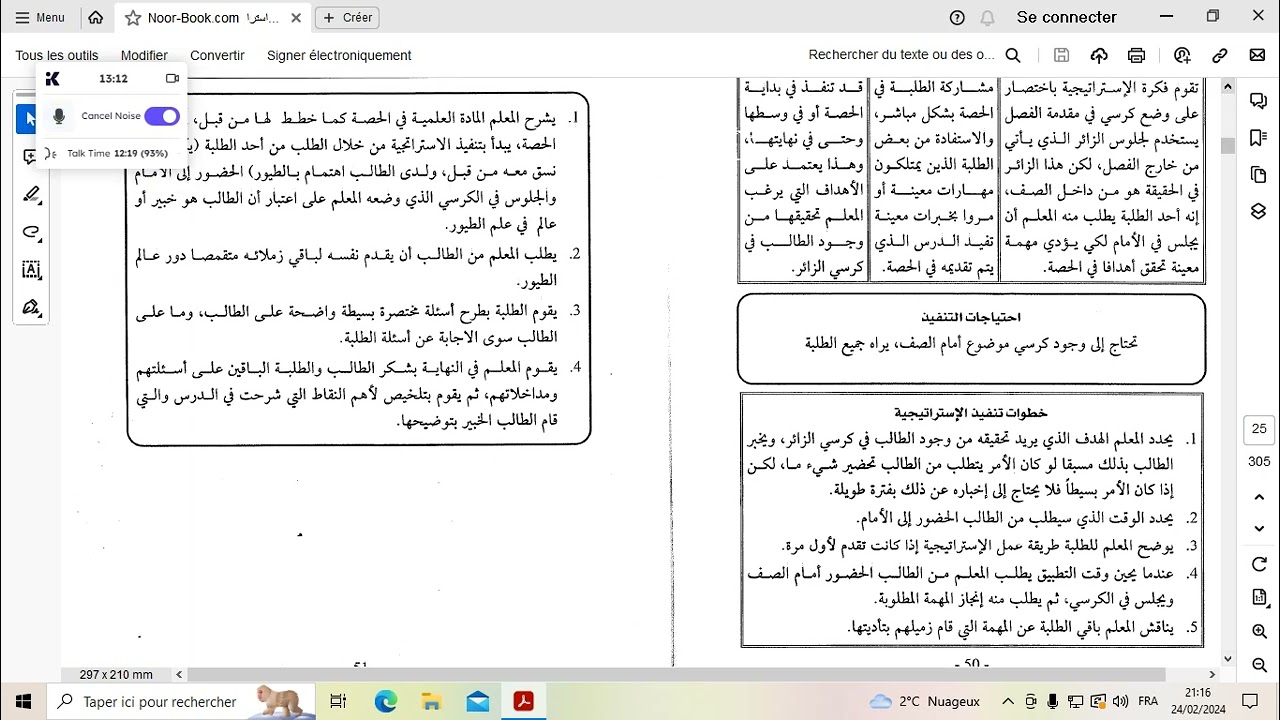
Task: Open the Menu hamburger button
Action: point(41,17)
